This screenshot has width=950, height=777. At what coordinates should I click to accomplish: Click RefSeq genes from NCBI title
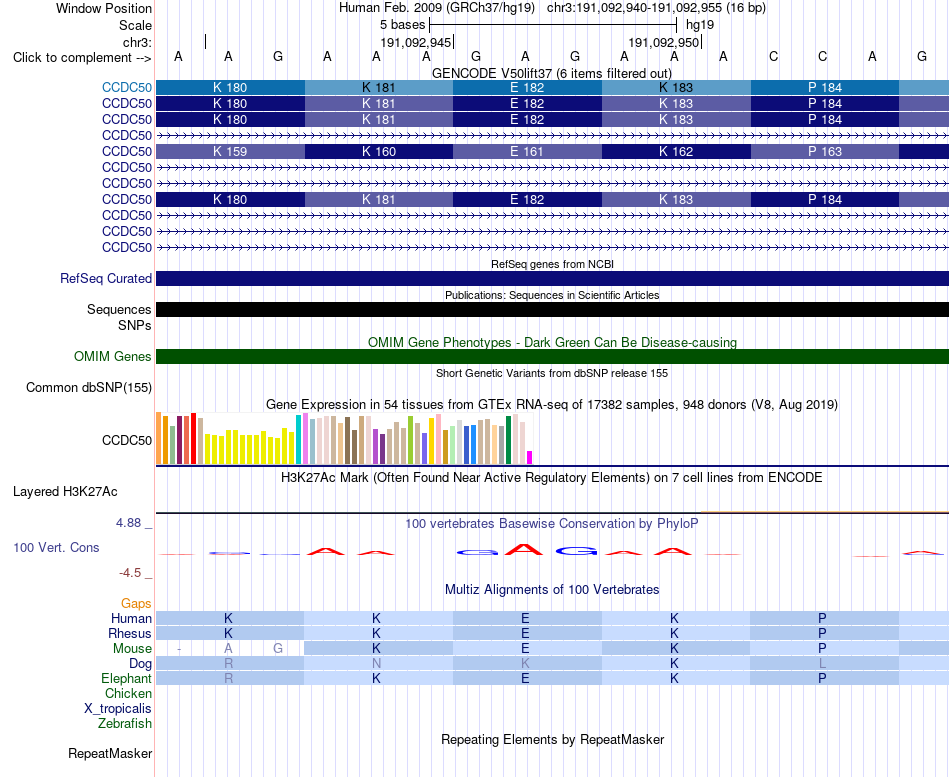[x=552, y=264]
